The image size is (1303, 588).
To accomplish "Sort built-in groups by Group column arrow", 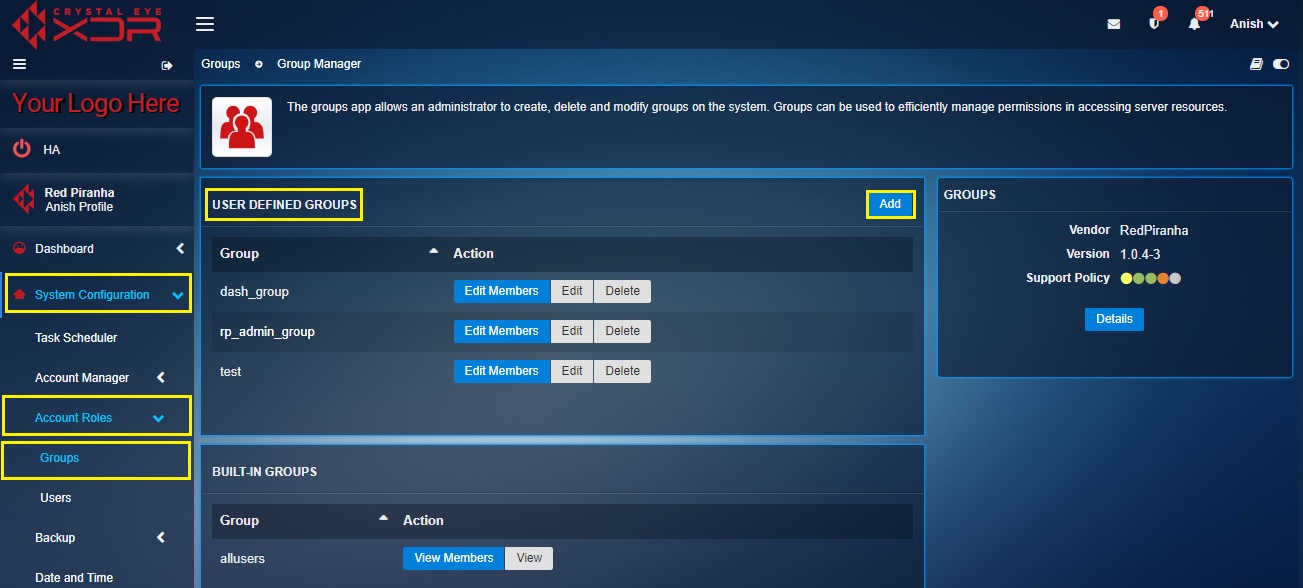I will point(384,518).
